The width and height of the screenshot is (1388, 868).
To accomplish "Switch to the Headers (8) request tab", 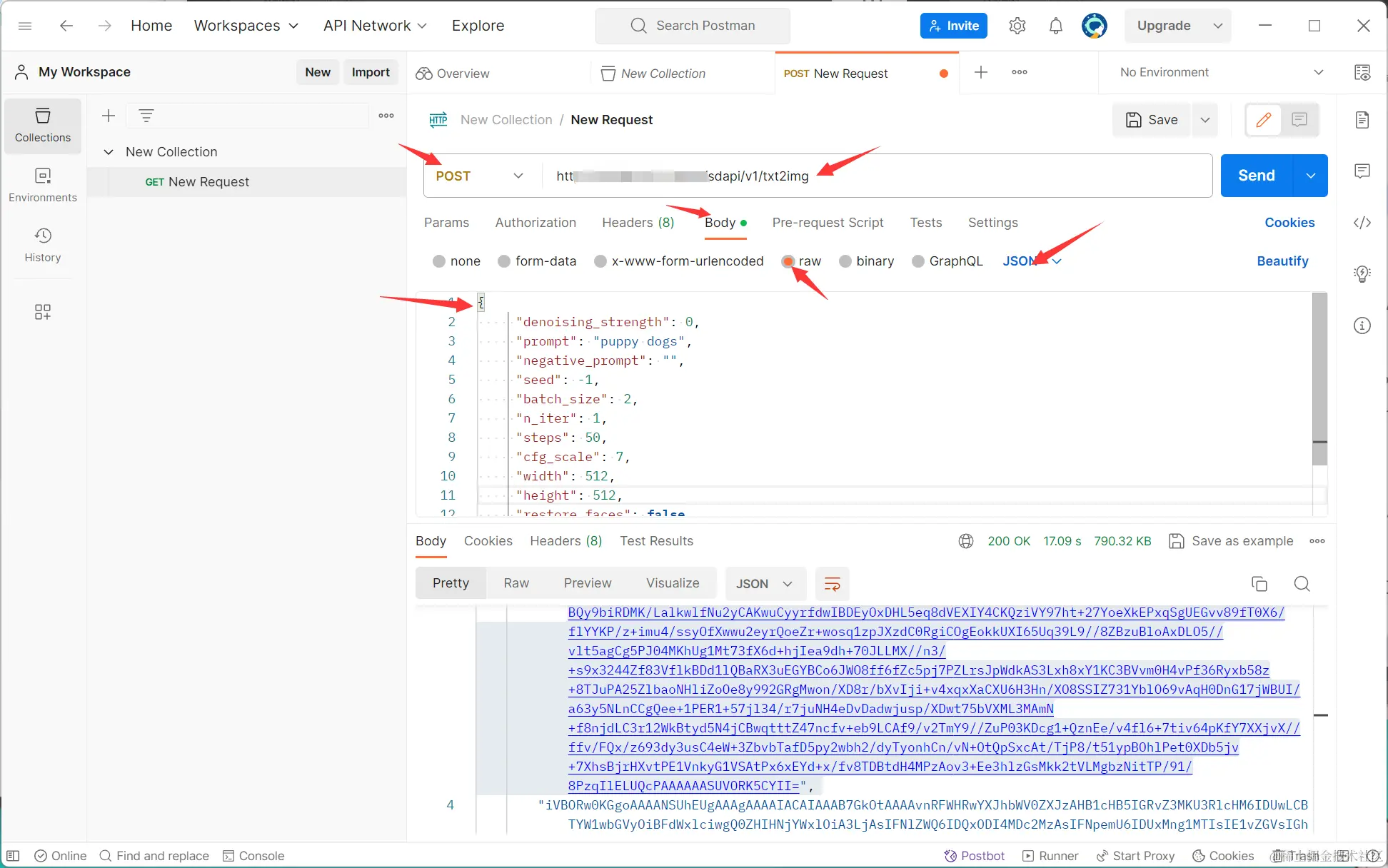I will pos(638,223).
